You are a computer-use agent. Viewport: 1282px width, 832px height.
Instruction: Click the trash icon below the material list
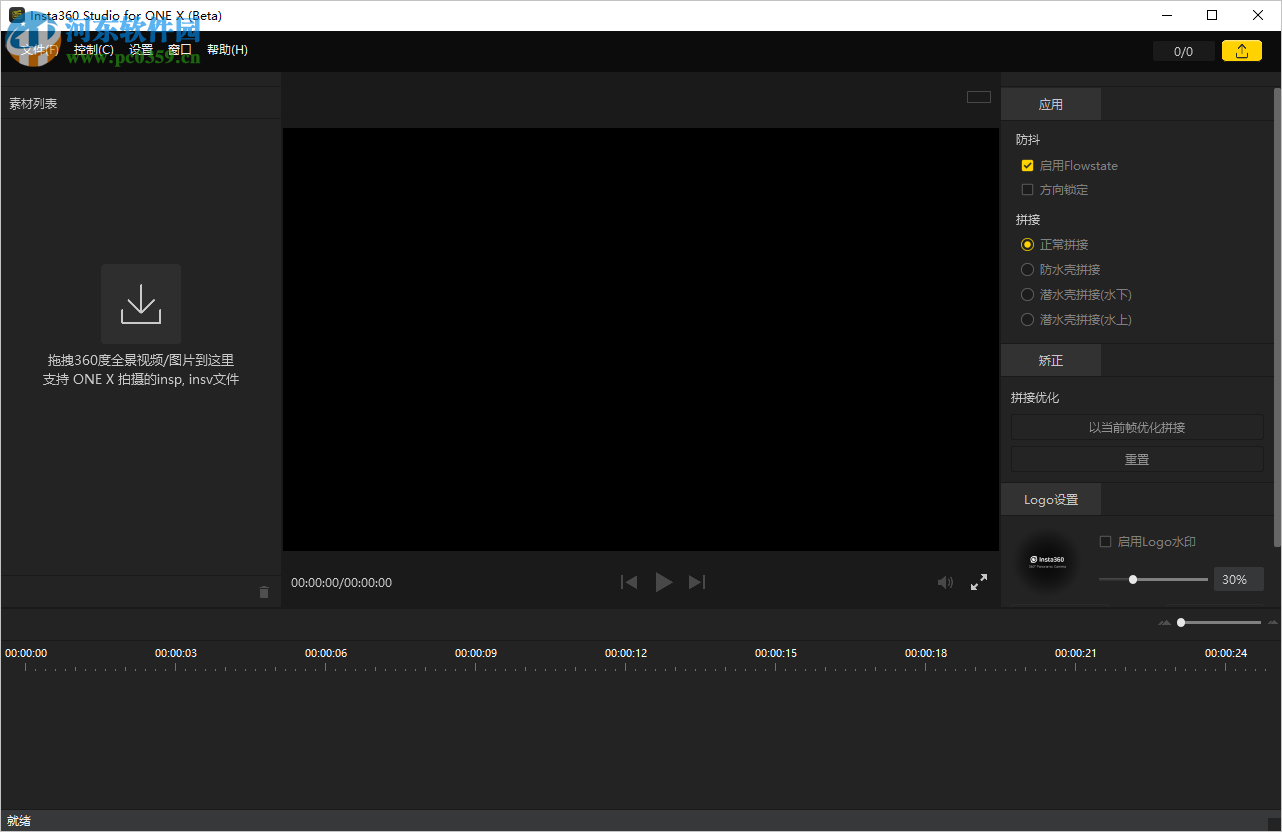coord(264,591)
